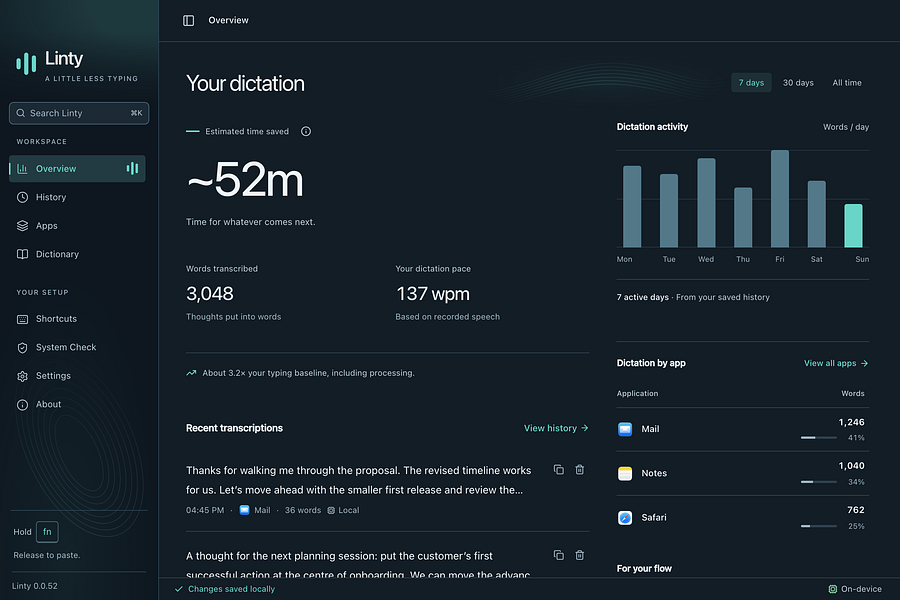The height and width of the screenshot is (600, 900).
Task: Click the fn hold key button
Action: (x=47, y=532)
